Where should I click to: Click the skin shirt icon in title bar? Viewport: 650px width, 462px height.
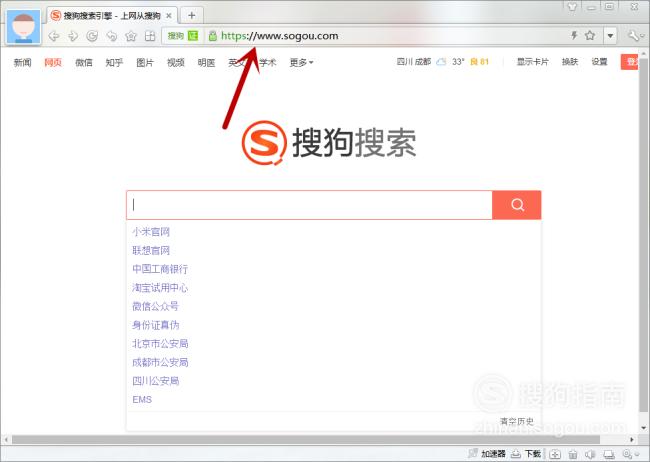pyautogui.click(x=572, y=6)
